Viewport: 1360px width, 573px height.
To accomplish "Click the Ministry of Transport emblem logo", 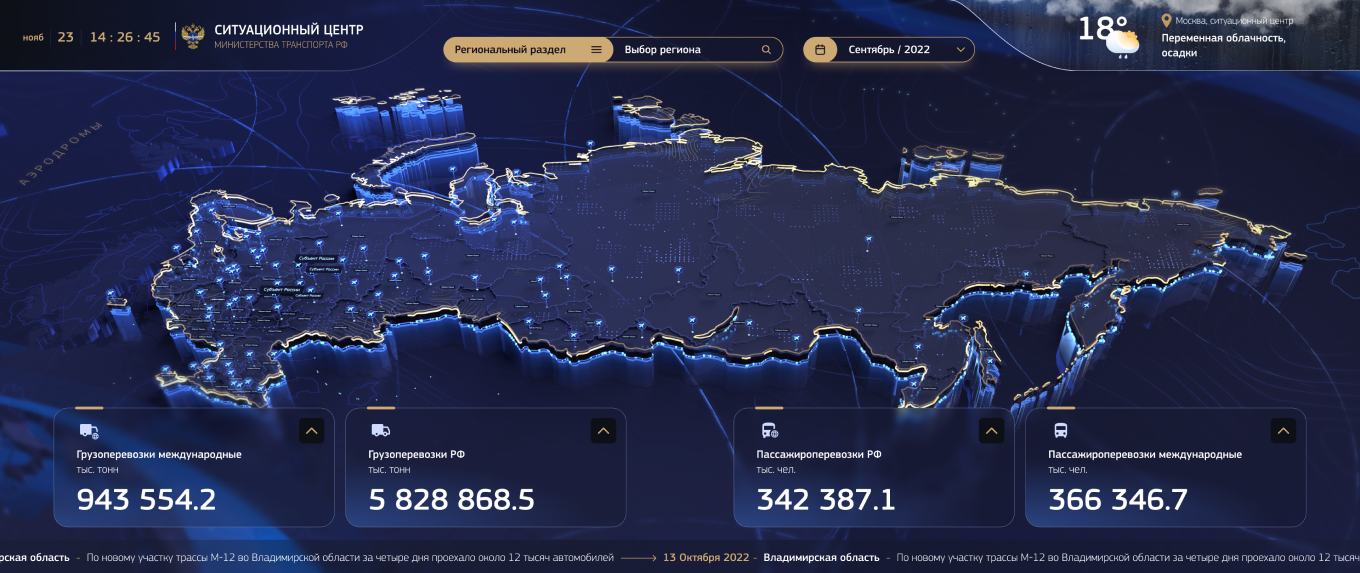I will [192, 37].
